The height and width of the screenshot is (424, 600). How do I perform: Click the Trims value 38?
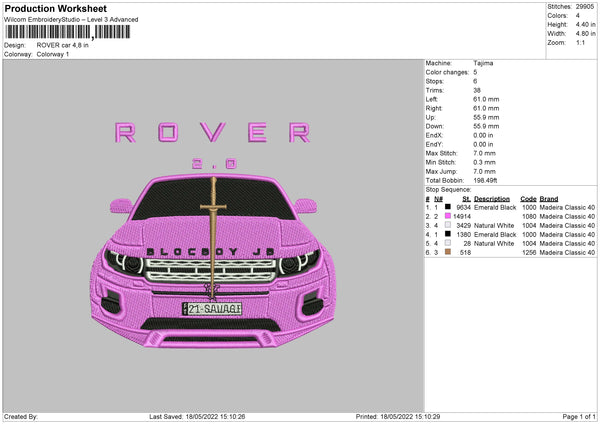pos(477,90)
